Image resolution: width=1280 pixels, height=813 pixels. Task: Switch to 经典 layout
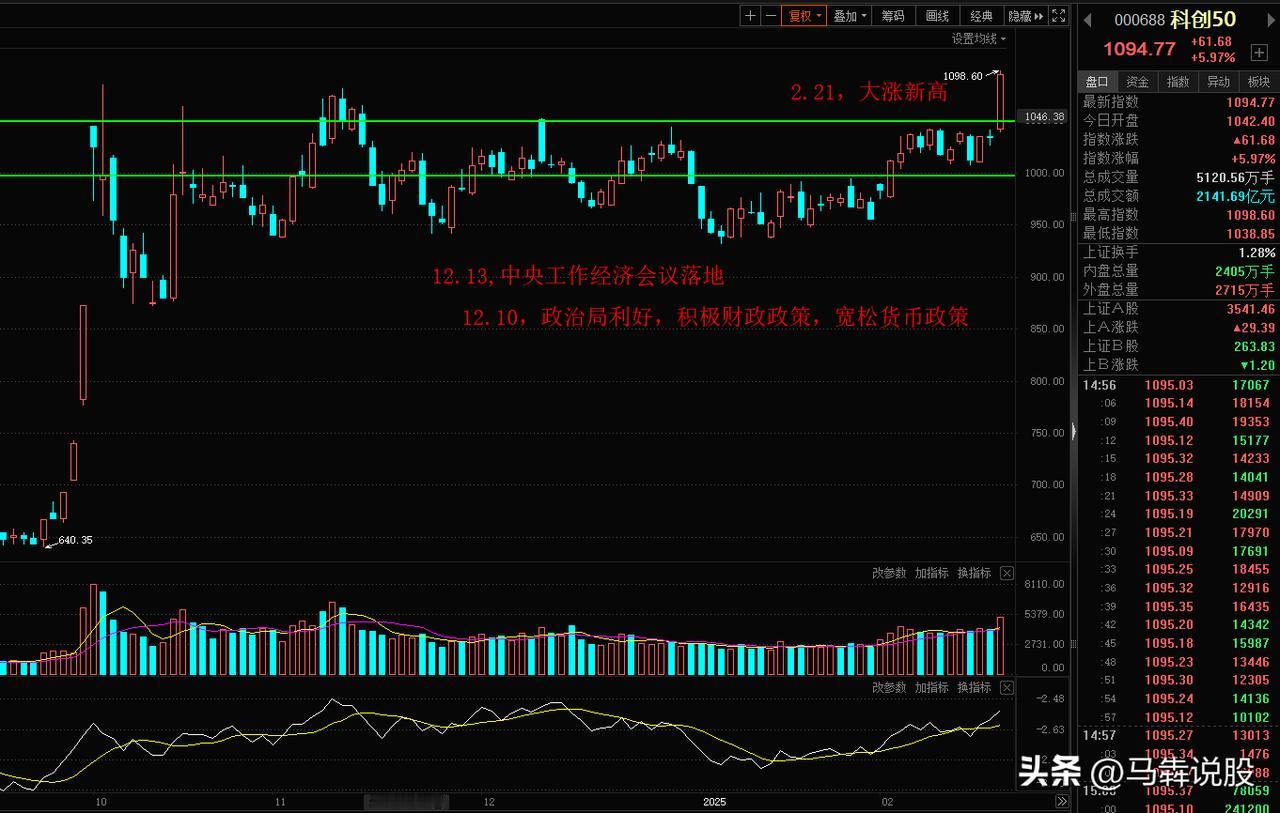tap(982, 15)
